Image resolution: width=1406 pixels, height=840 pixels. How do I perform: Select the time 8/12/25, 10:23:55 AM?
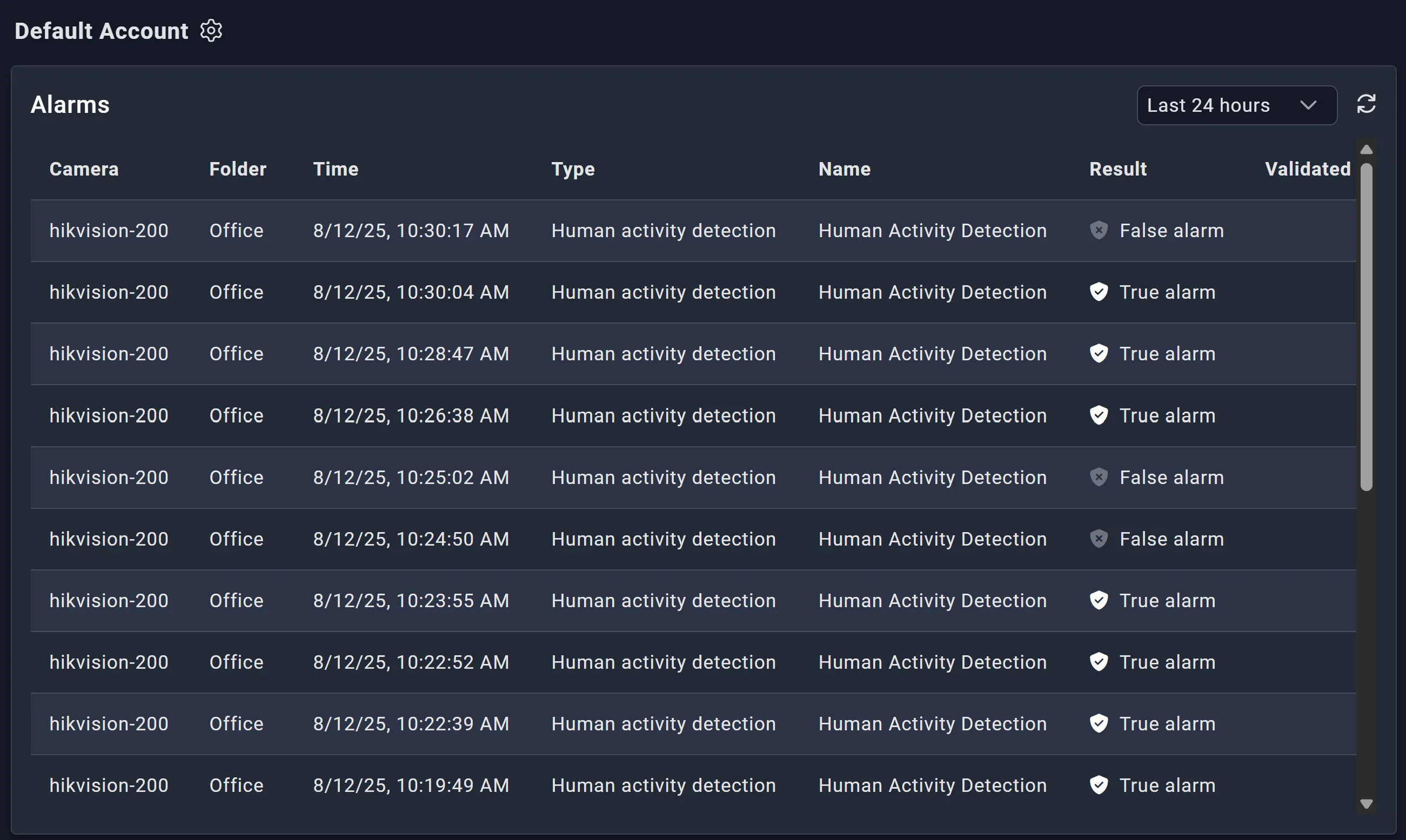(411, 601)
